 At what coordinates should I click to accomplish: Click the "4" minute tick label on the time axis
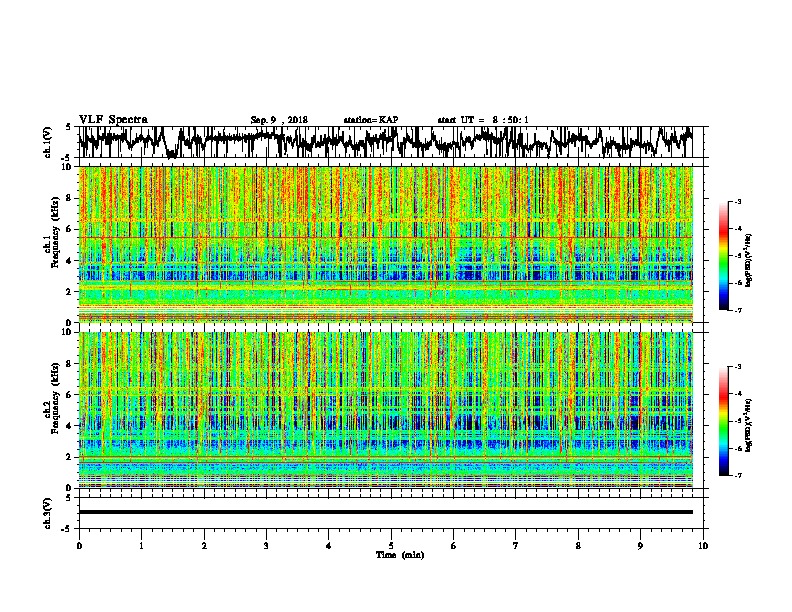click(329, 546)
